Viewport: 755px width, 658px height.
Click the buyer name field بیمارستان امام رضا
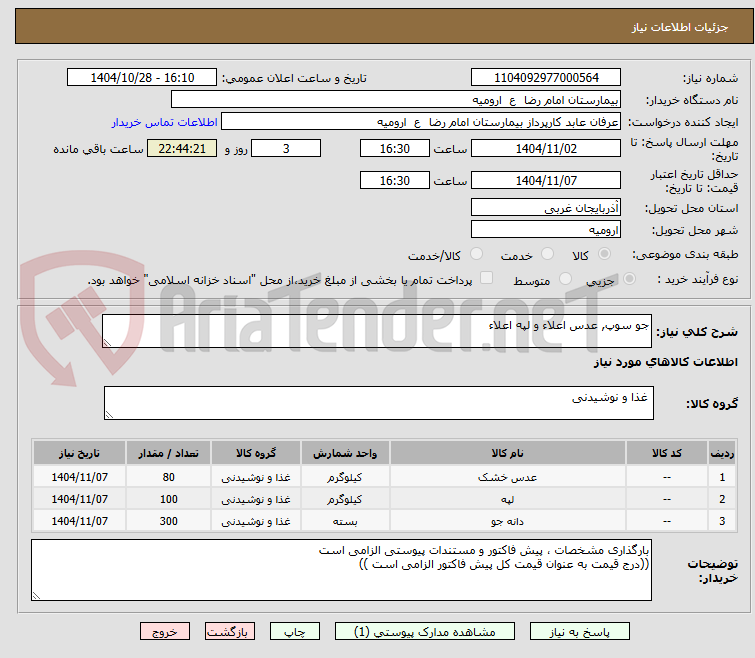(396, 100)
